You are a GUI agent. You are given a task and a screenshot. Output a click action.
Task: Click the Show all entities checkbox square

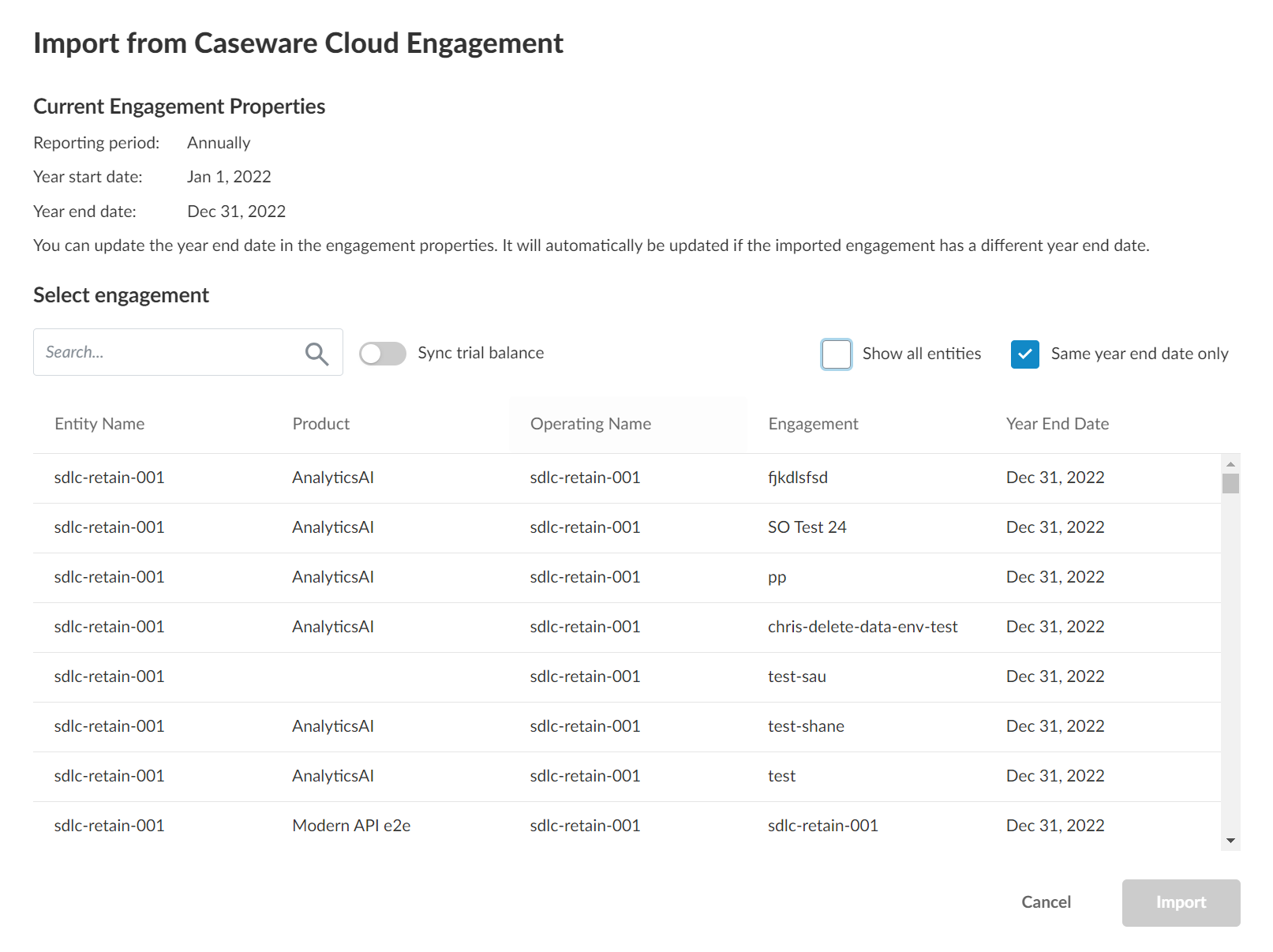(836, 354)
